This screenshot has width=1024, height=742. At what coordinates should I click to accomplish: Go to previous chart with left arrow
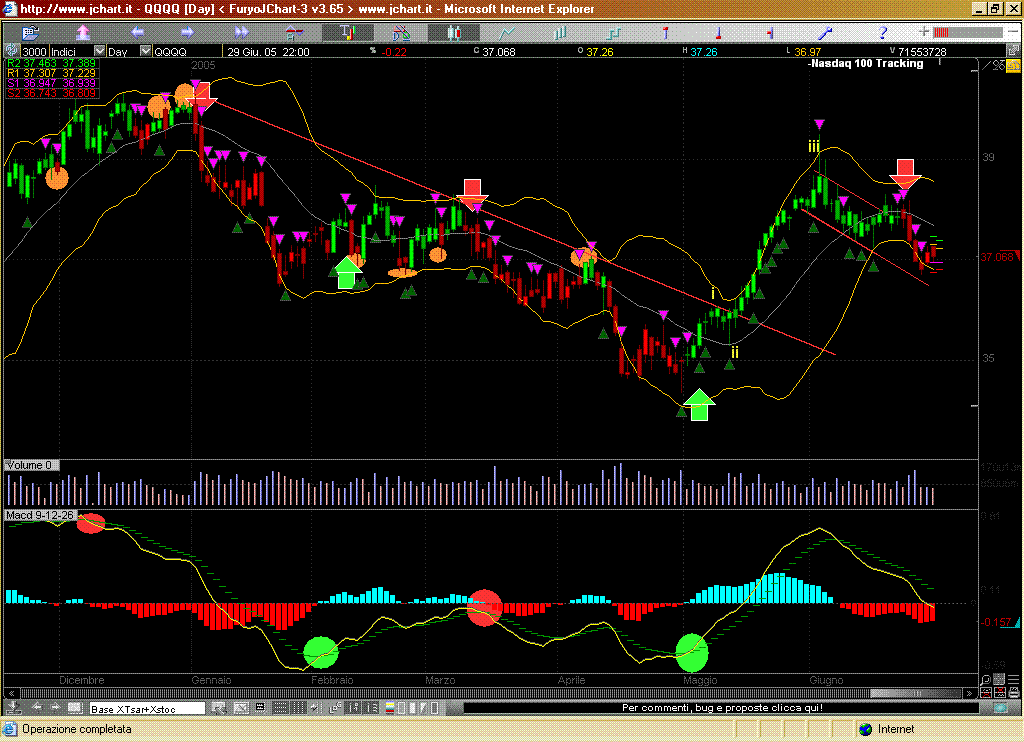tap(138, 32)
